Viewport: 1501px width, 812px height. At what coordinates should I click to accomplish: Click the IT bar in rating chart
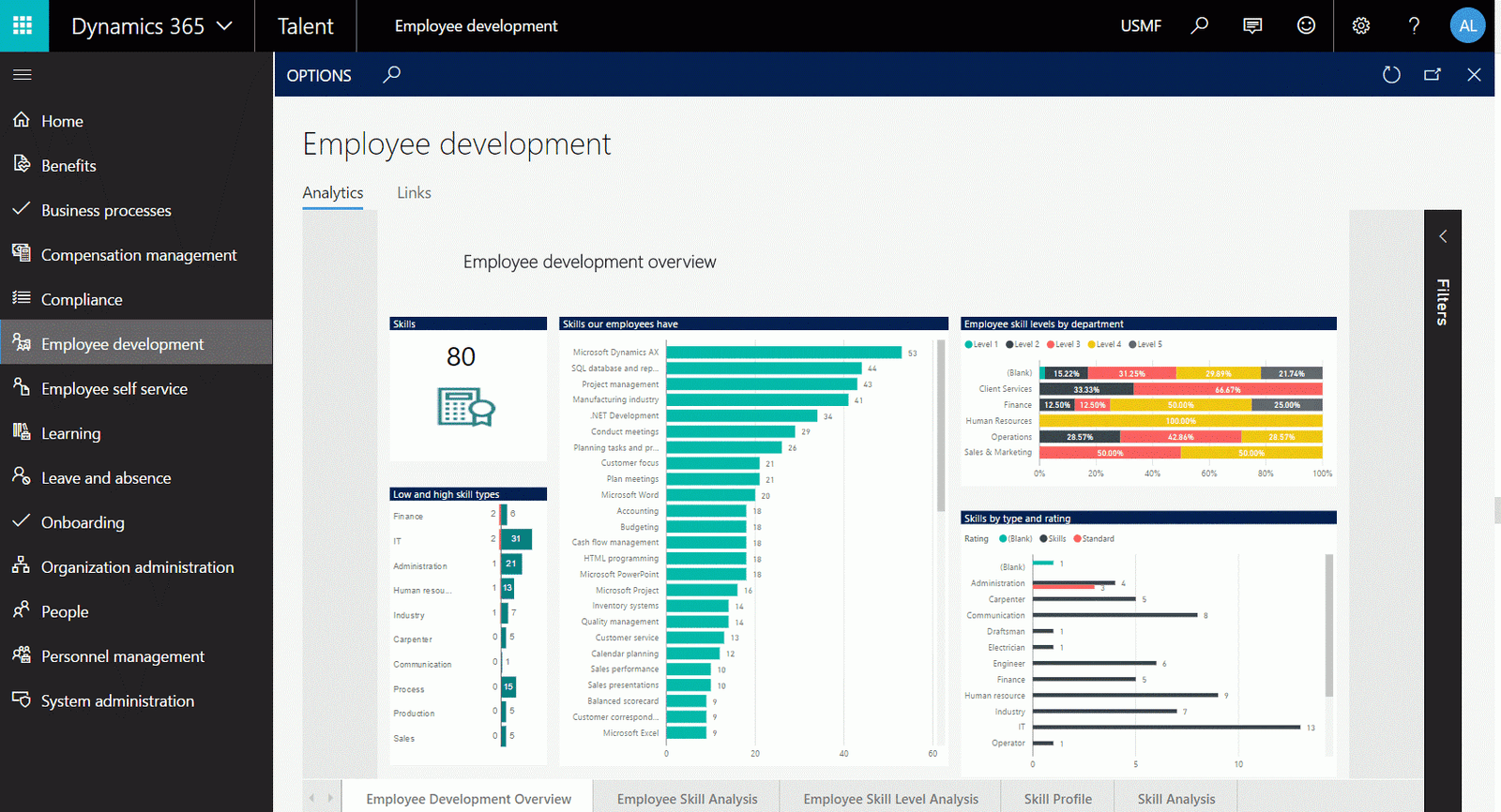[1166, 727]
